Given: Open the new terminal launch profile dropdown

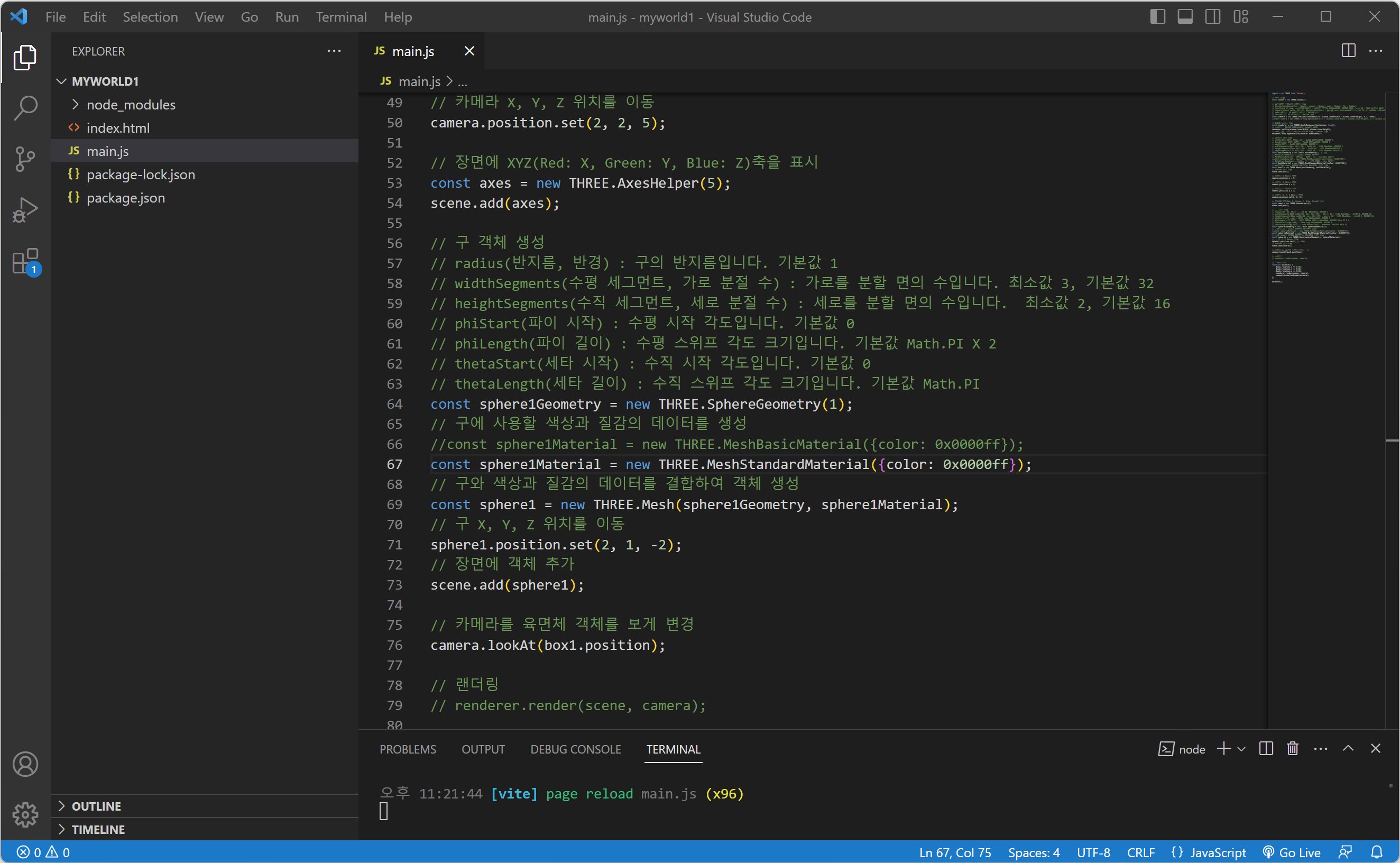Looking at the screenshot, I should coord(1241,748).
